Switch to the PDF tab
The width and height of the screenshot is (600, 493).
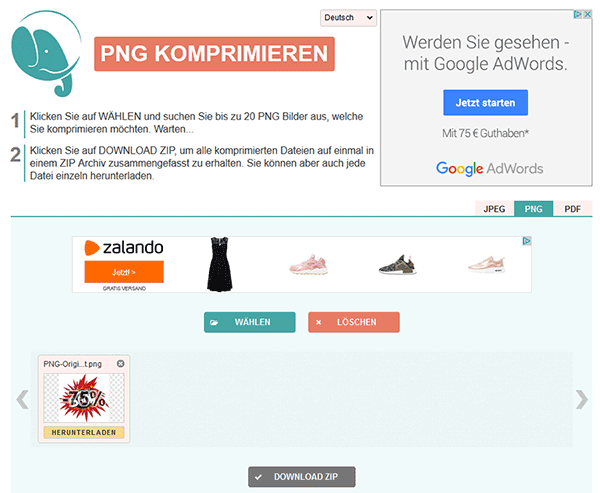572,209
